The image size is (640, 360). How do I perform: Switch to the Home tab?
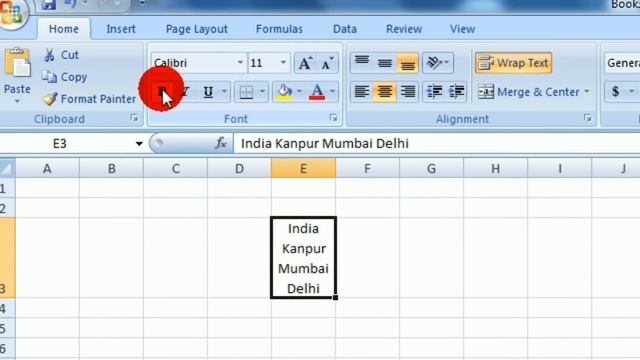click(64, 29)
